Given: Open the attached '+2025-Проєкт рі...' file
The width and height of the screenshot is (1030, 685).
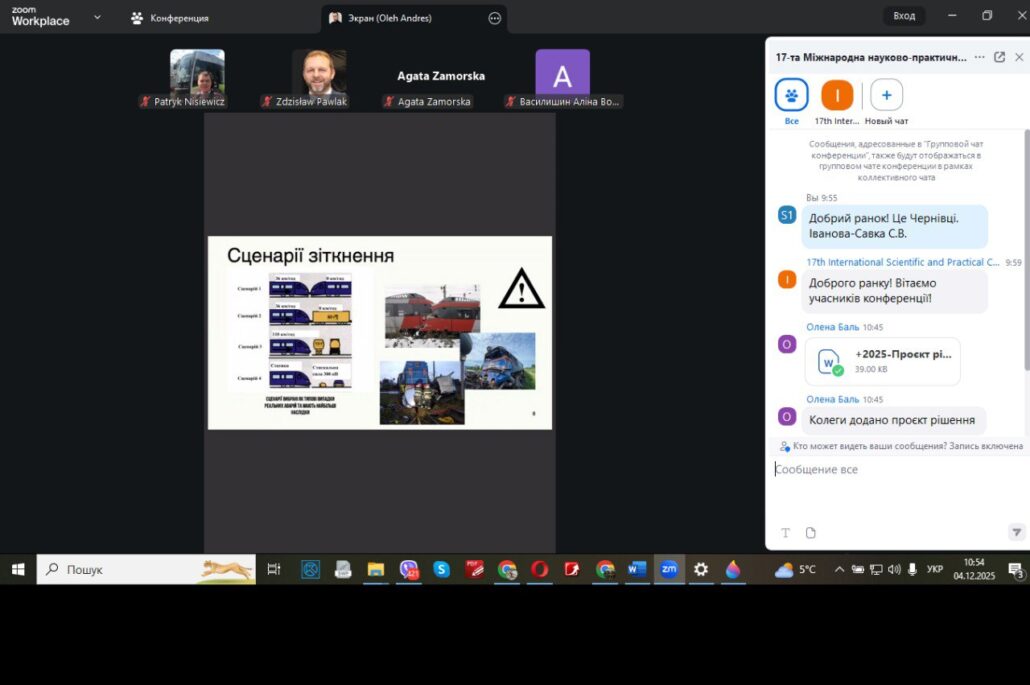Looking at the screenshot, I should point(882,361).
